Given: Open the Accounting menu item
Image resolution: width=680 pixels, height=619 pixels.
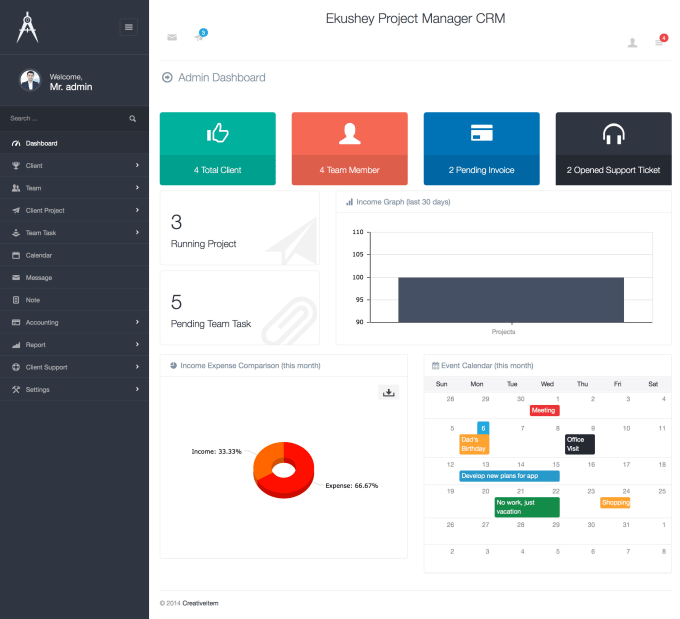Looking at the screenshot, I should (x=74, y=322).
